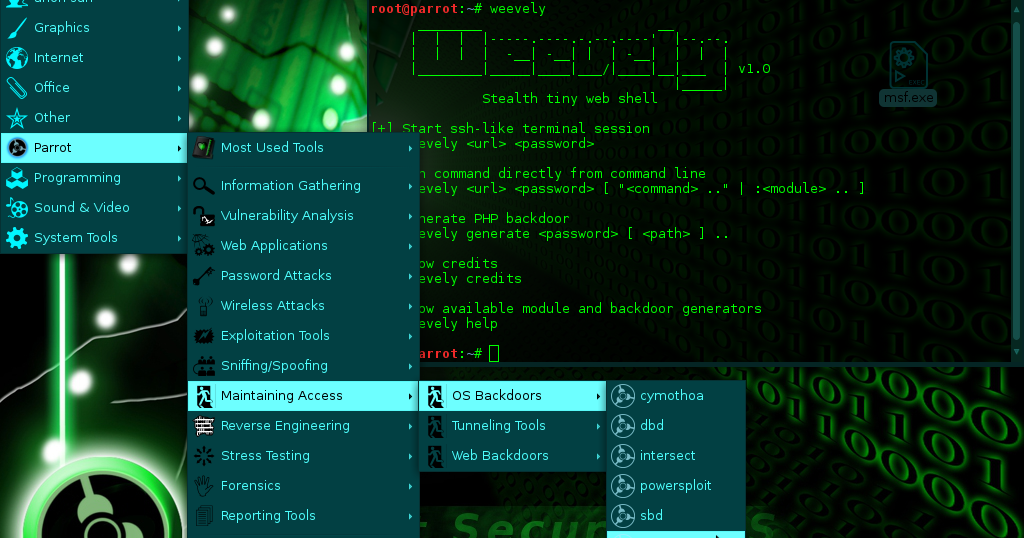Open the Other menu entry

click(94, 118)
